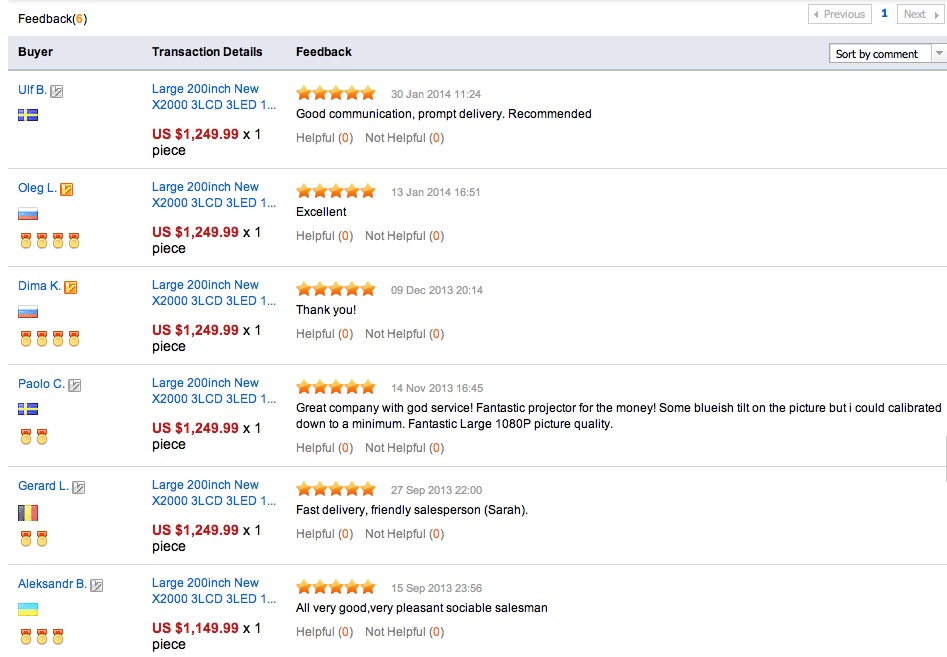Open buyer profile Ulf B.

pos(32,90)
